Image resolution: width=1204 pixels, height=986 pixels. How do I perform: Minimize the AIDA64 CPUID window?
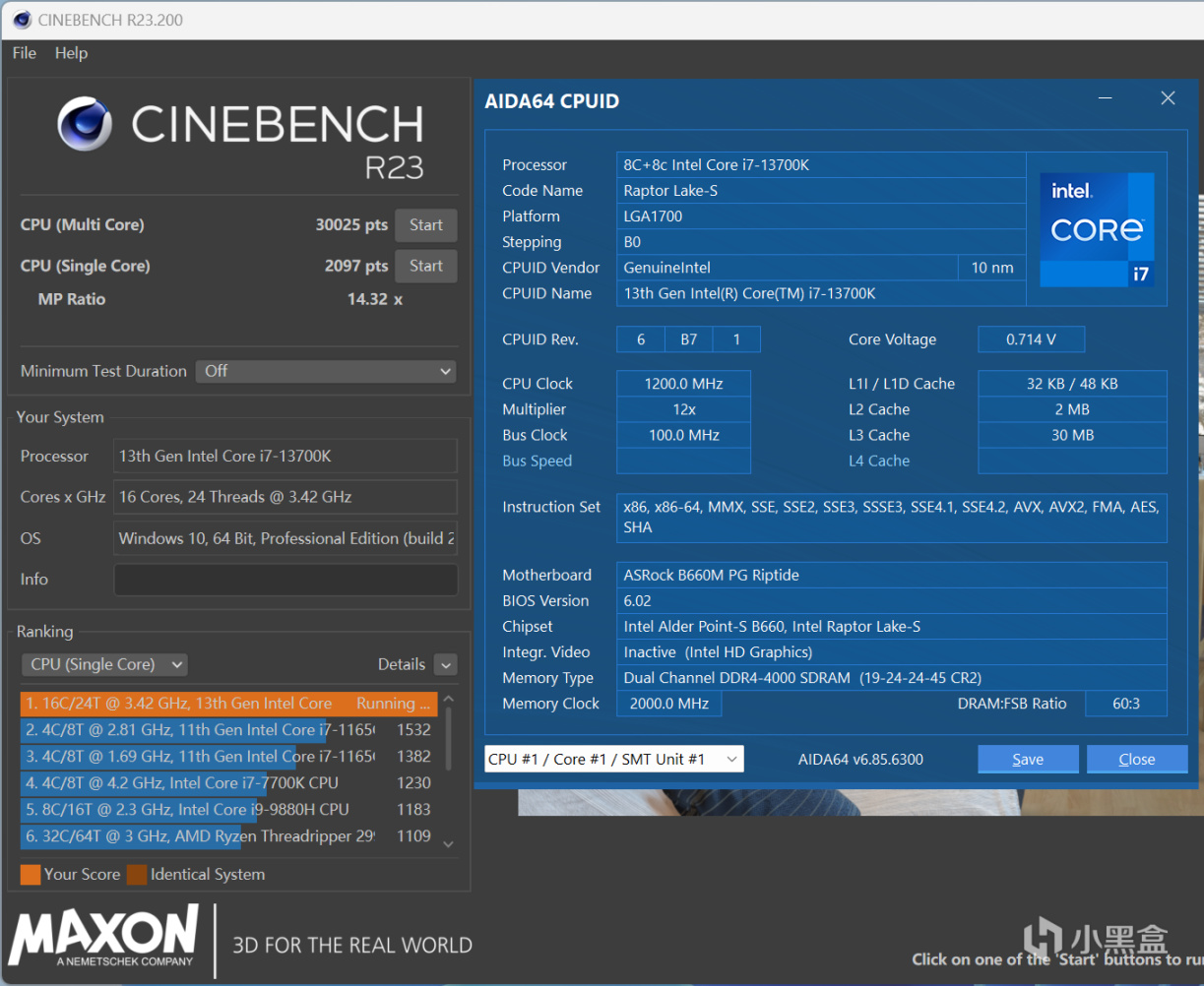click(x=1106, y=98)
